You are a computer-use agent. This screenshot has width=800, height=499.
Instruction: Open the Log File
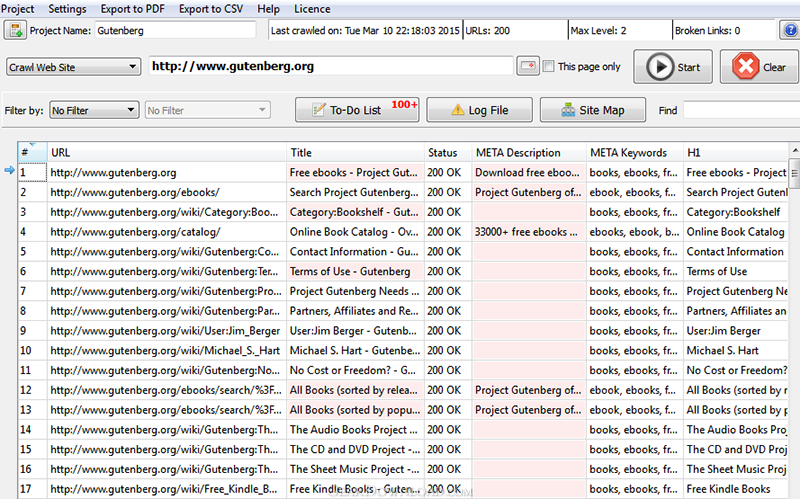(x=480, y=110)
